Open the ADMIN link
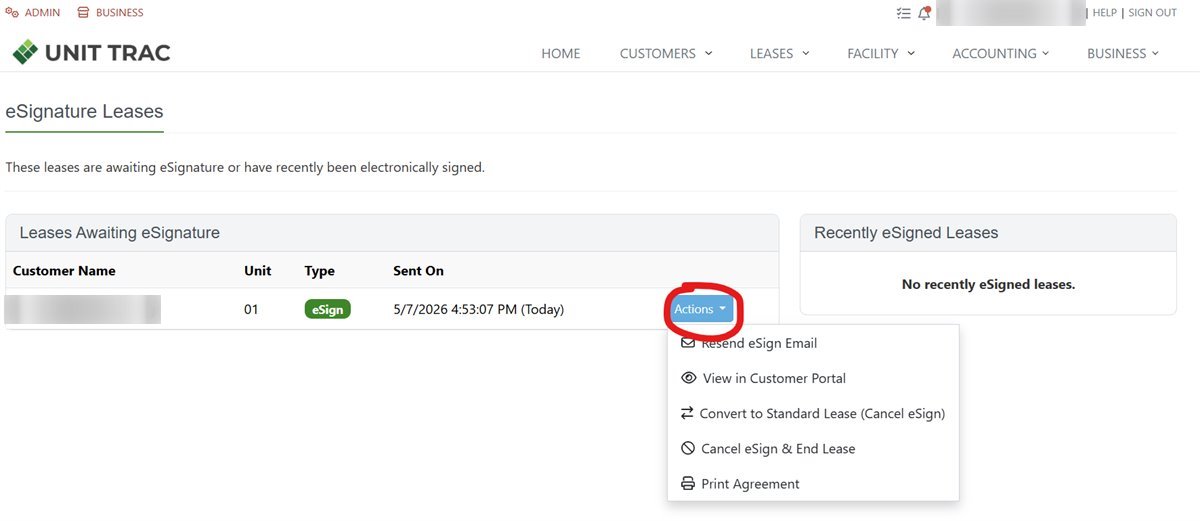1200x521 pixels. point(42,13)
